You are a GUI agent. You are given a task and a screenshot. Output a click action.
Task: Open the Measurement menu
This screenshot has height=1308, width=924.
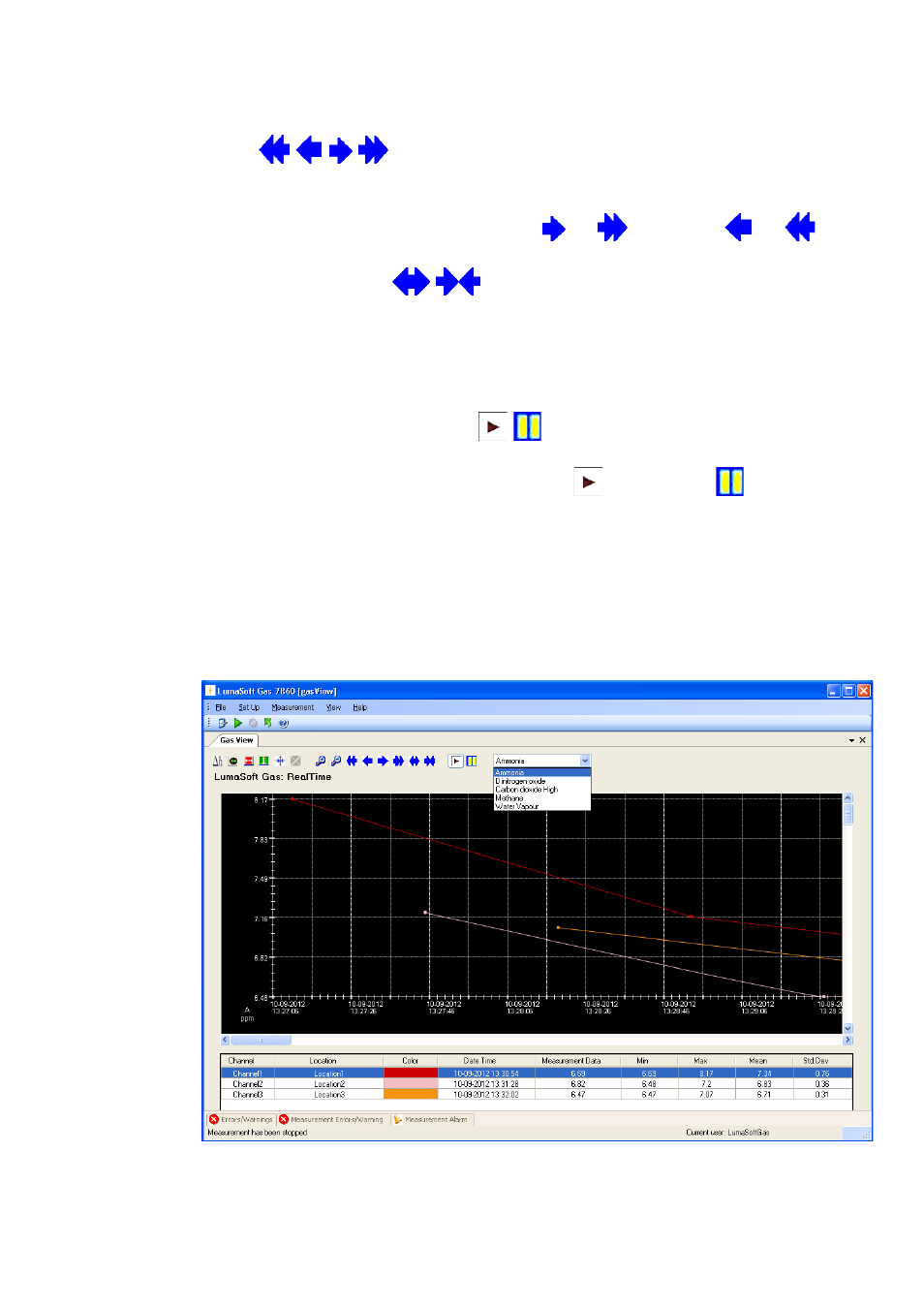[293, 707]
